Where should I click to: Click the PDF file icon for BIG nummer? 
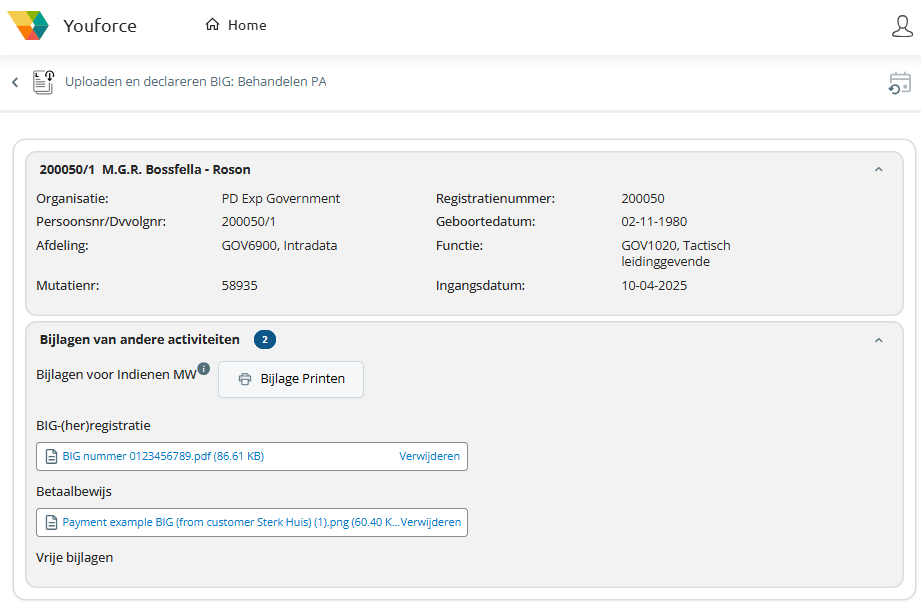(x=51, y=456)
